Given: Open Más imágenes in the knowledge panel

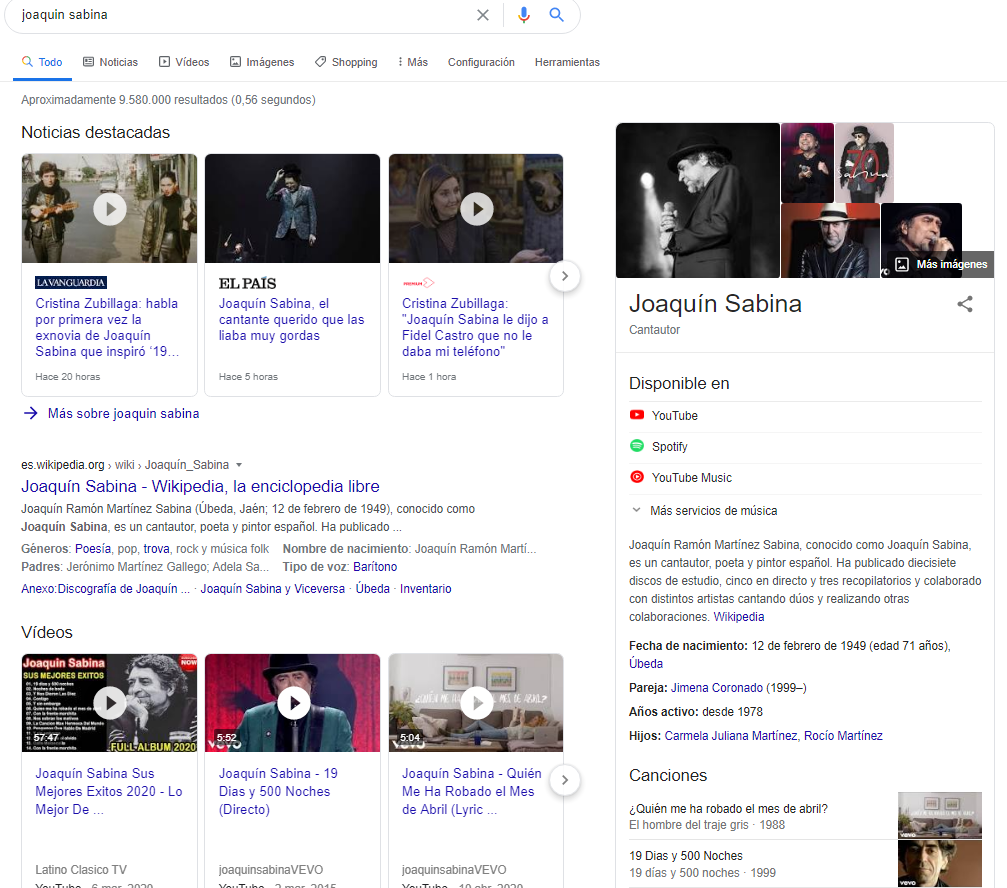Looking at the screenshot, I should 940,264.
